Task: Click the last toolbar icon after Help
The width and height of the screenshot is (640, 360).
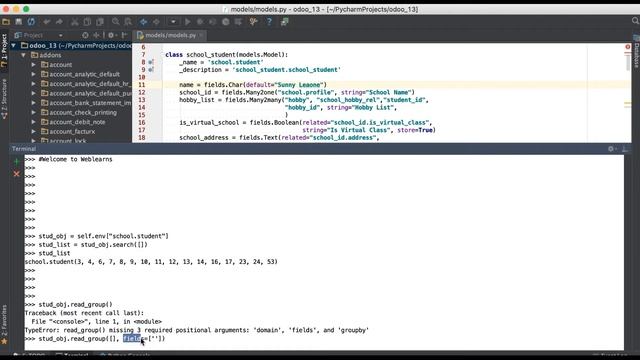Action: [x=284, y=22]
